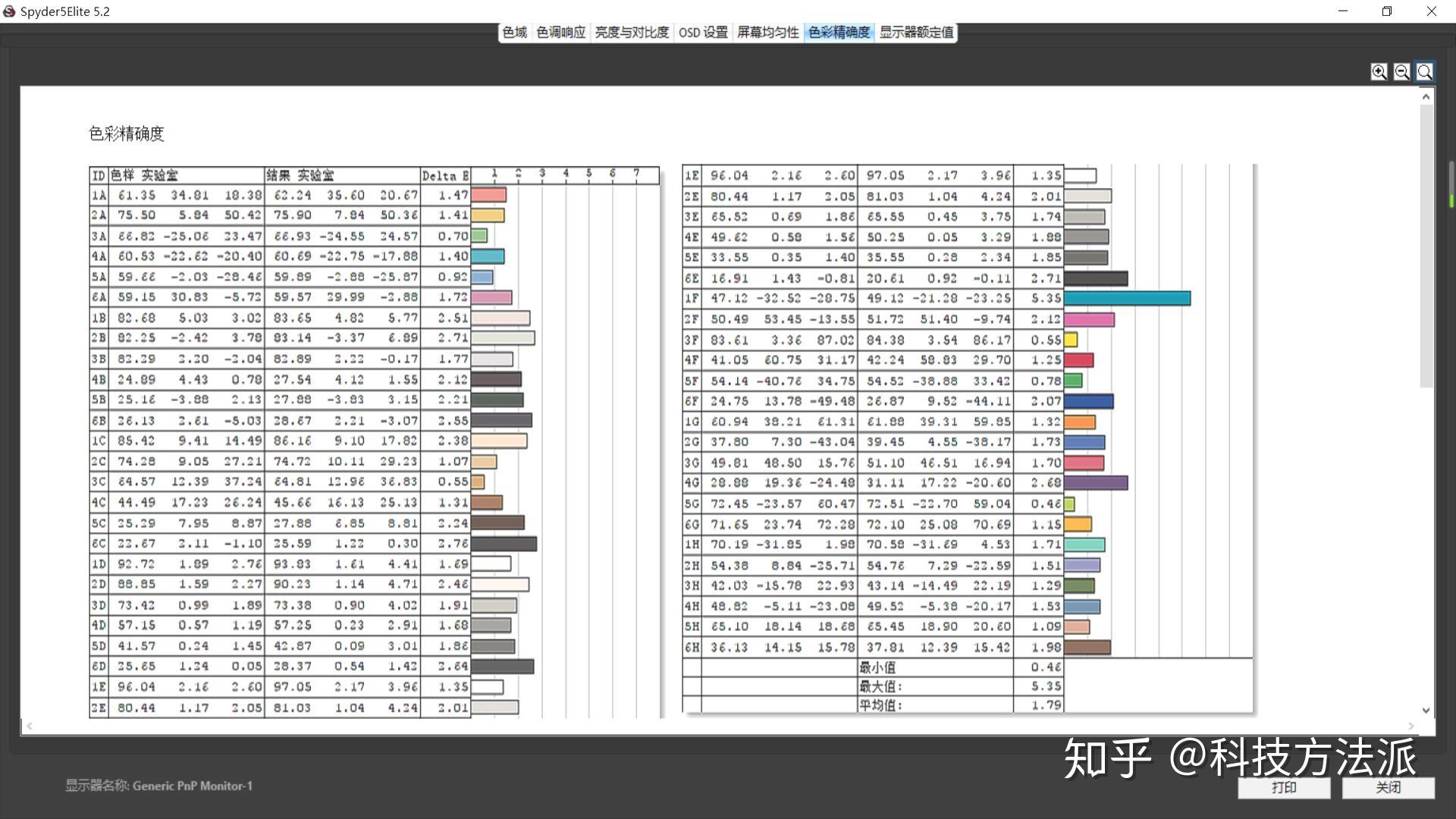
Task: Click the vertical scrollbar down arrow
Action: click(x=1426, y=711)
